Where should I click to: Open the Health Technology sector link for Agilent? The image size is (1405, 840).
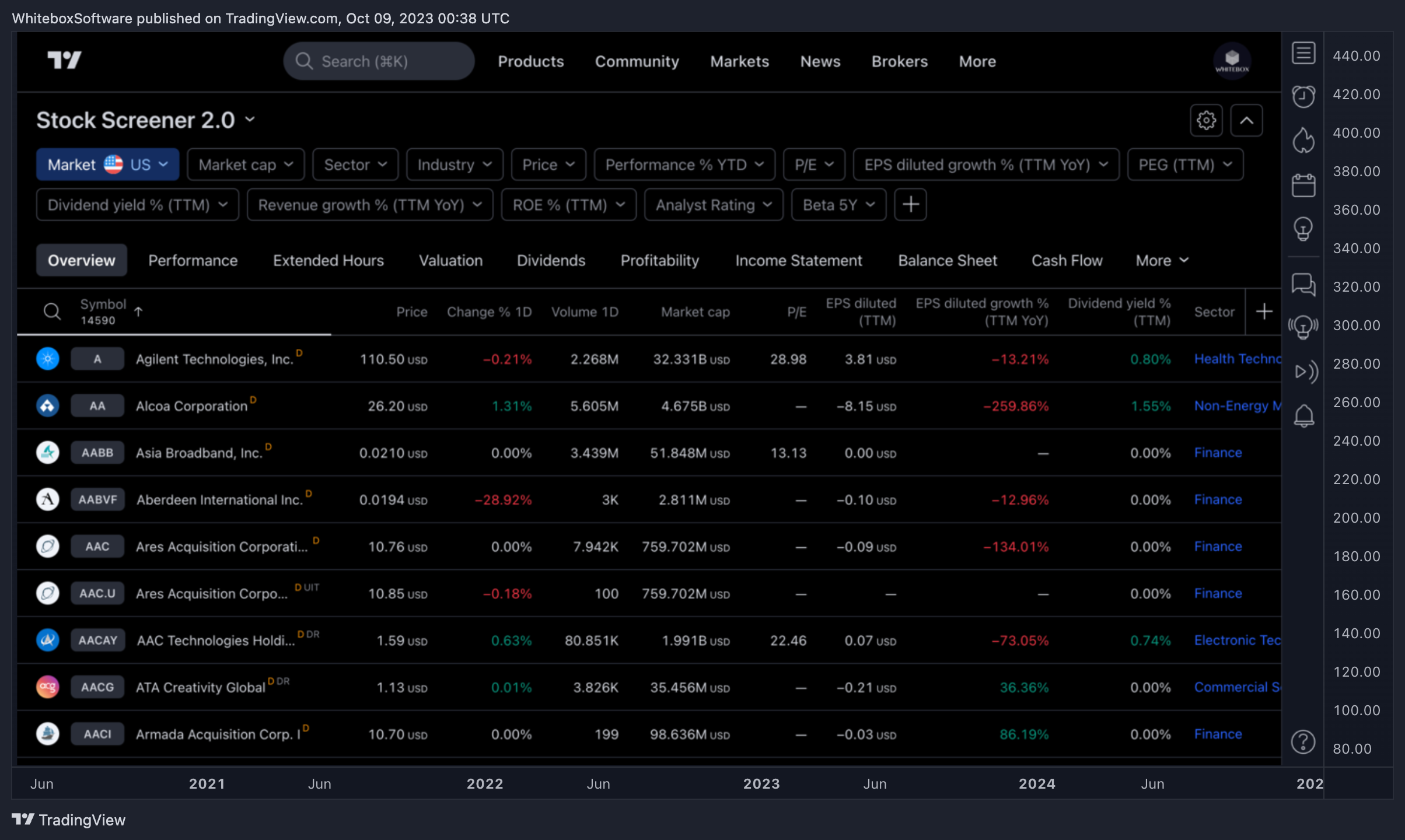1238,359
